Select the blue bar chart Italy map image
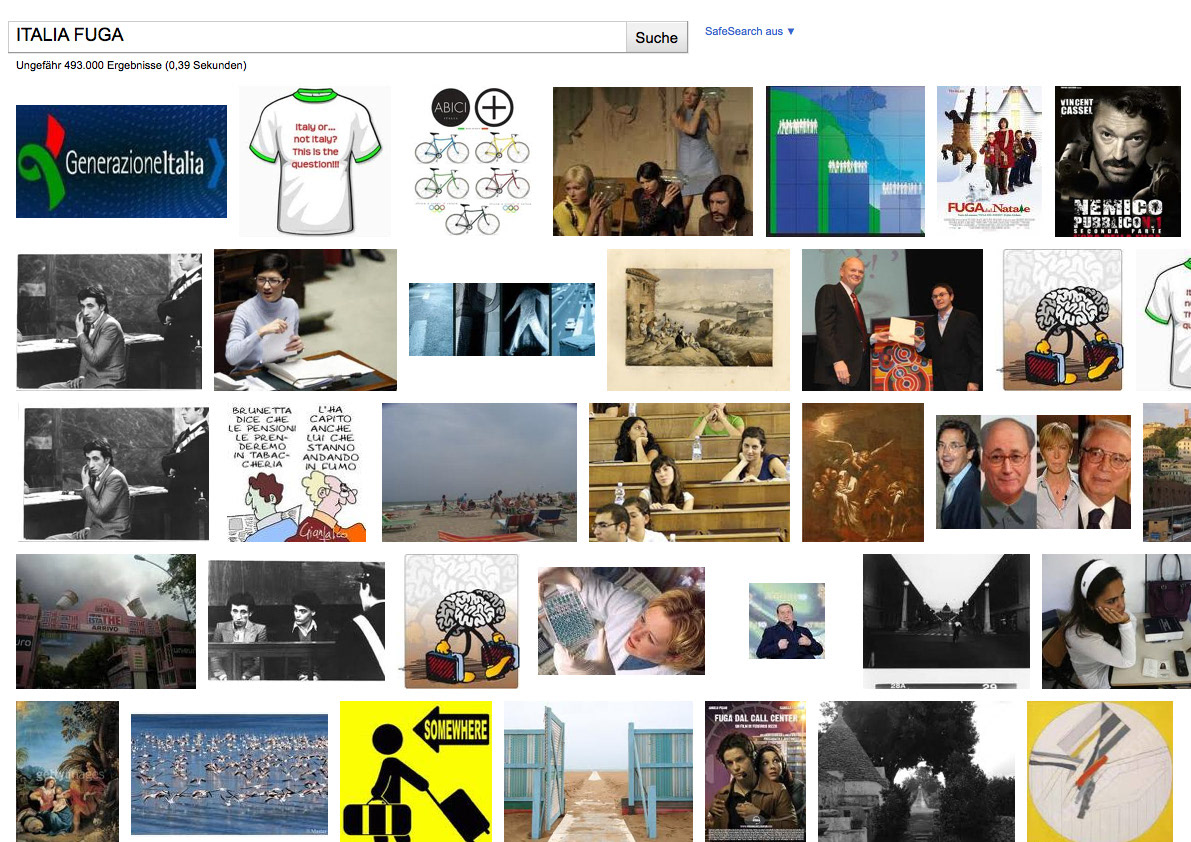The image size is (1191, 842). tap(845, 161)
